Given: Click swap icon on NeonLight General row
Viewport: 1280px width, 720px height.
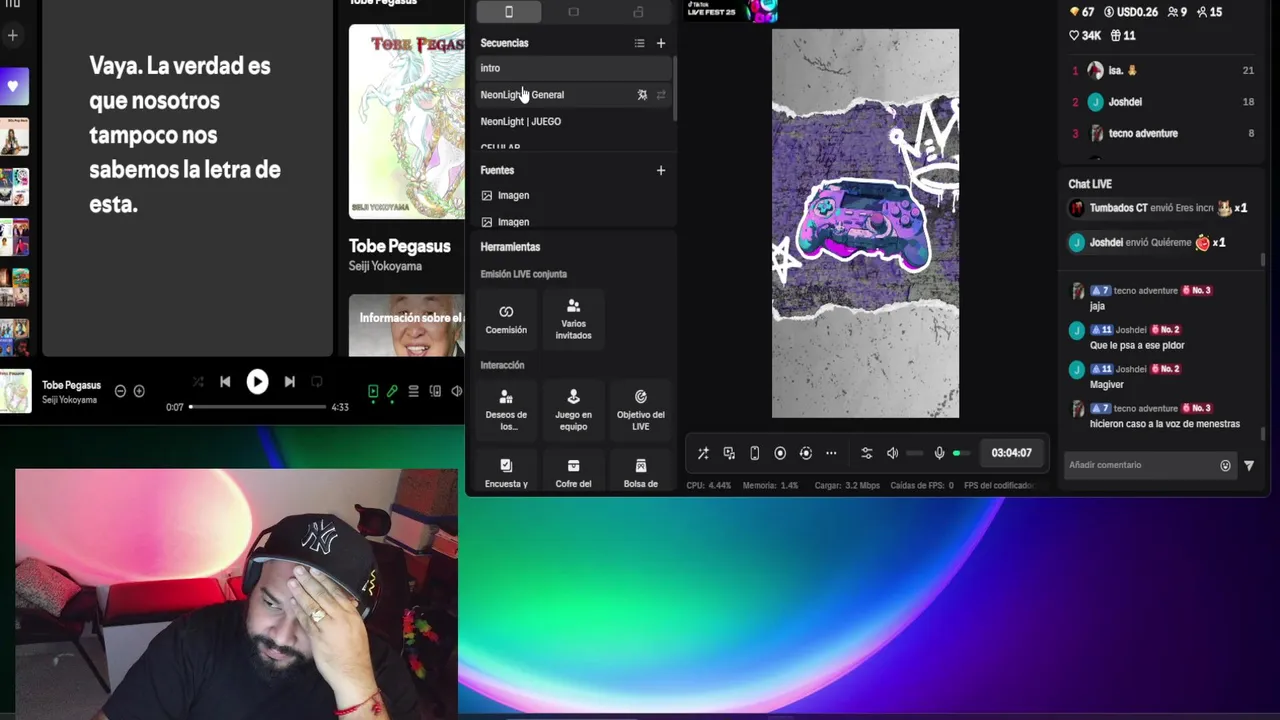Looking at the screenshot, I should coord(660,95).
